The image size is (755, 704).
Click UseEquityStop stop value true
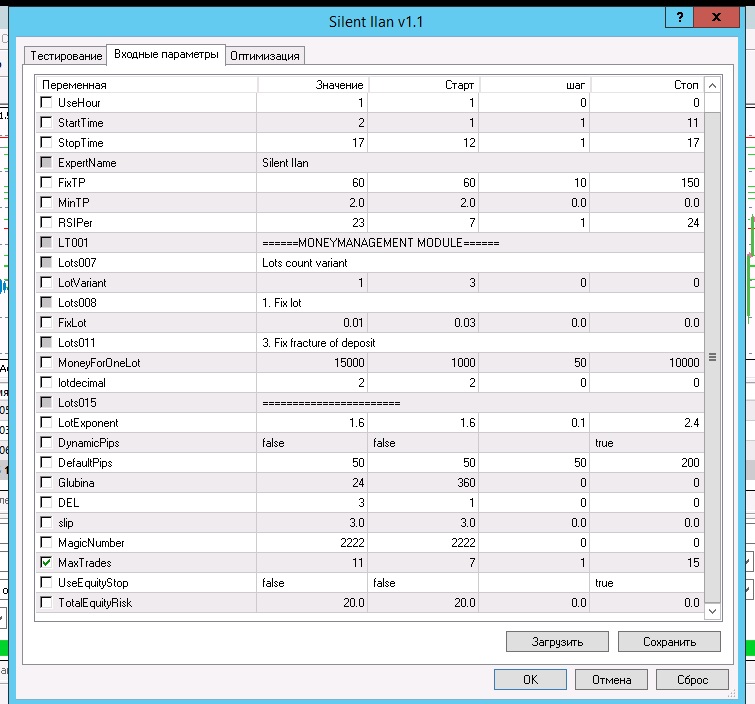click(x=647, y=583)
